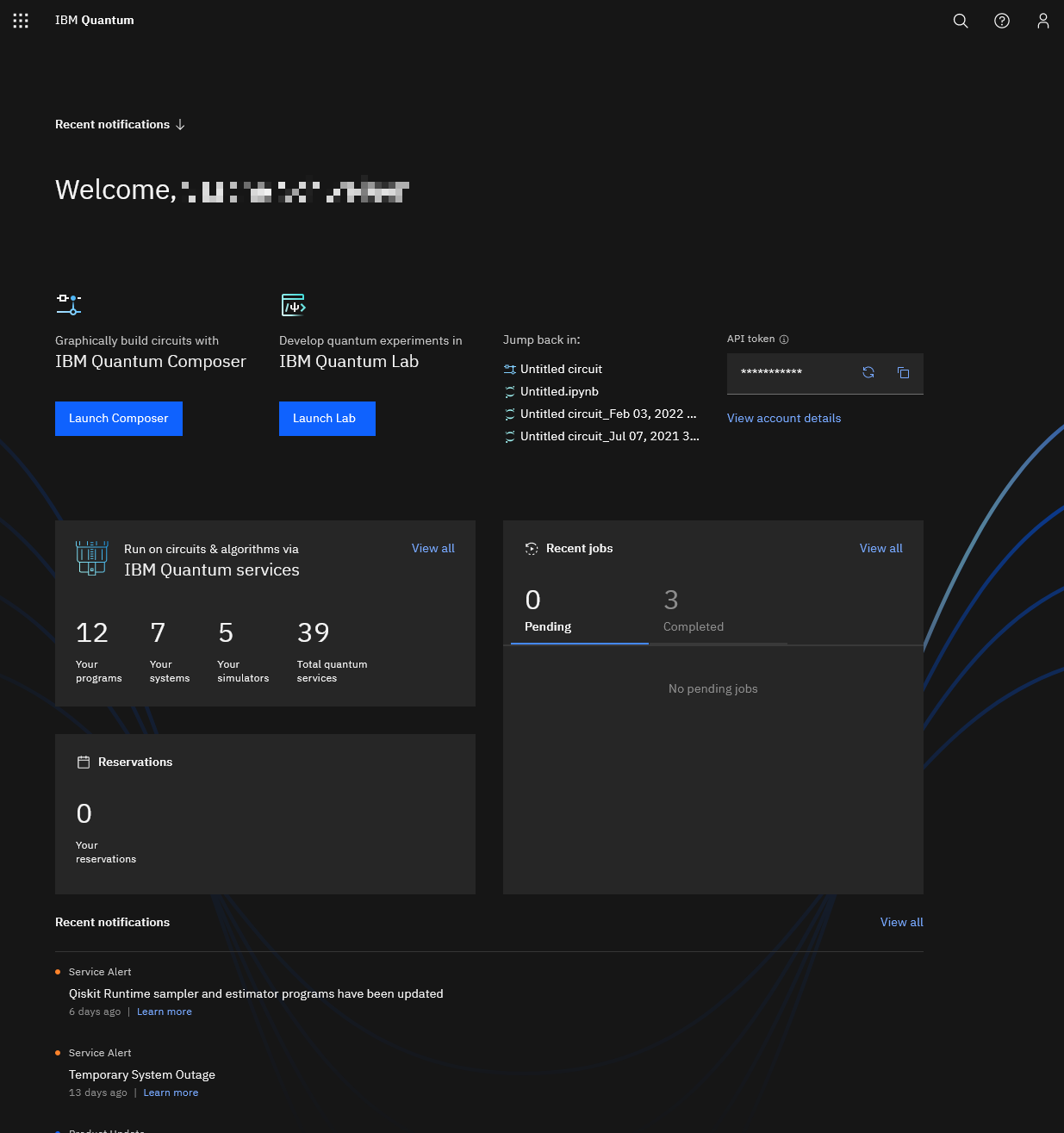The height and width of the screenshot is (1133, 1064).
Task: Click the Launch Composer button
Action: (119, 419)
